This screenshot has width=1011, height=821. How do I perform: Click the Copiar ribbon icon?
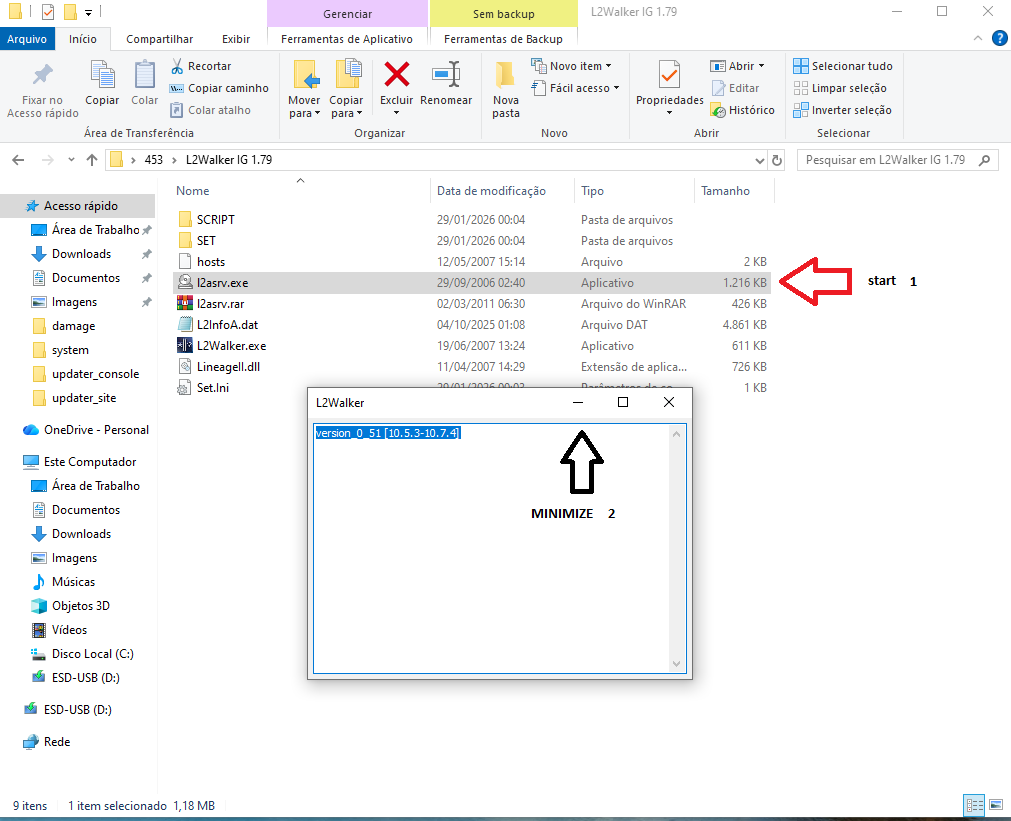pyautogui.click(x=102, y=75)
